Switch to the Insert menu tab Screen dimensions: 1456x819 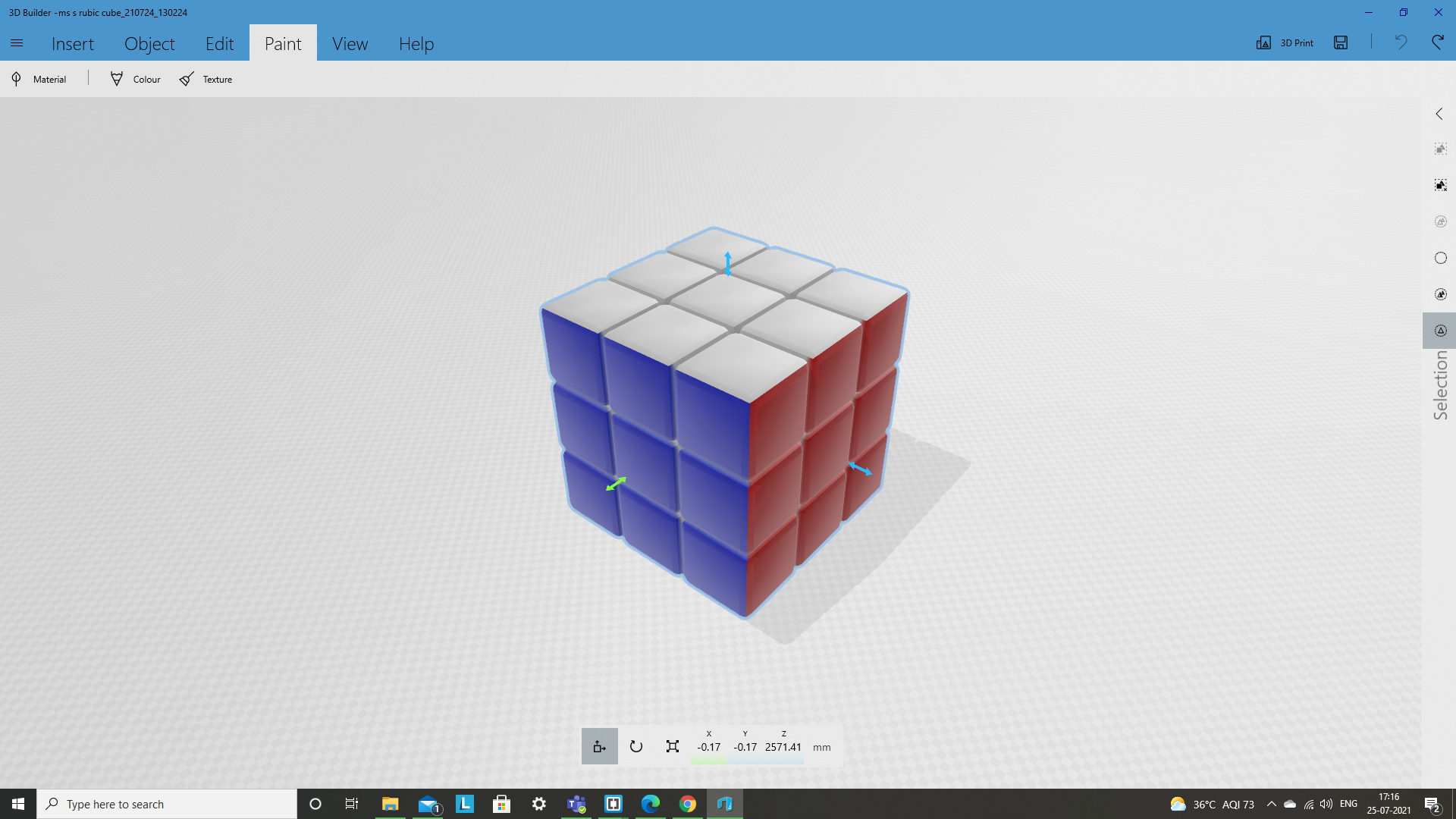coord(72,43)
